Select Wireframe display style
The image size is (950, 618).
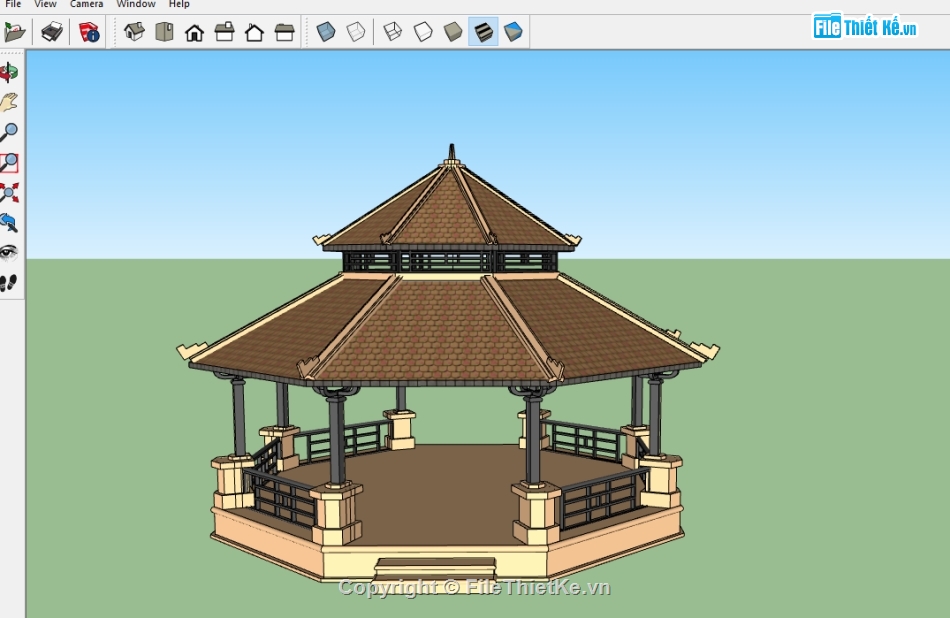tap(393, 32)
